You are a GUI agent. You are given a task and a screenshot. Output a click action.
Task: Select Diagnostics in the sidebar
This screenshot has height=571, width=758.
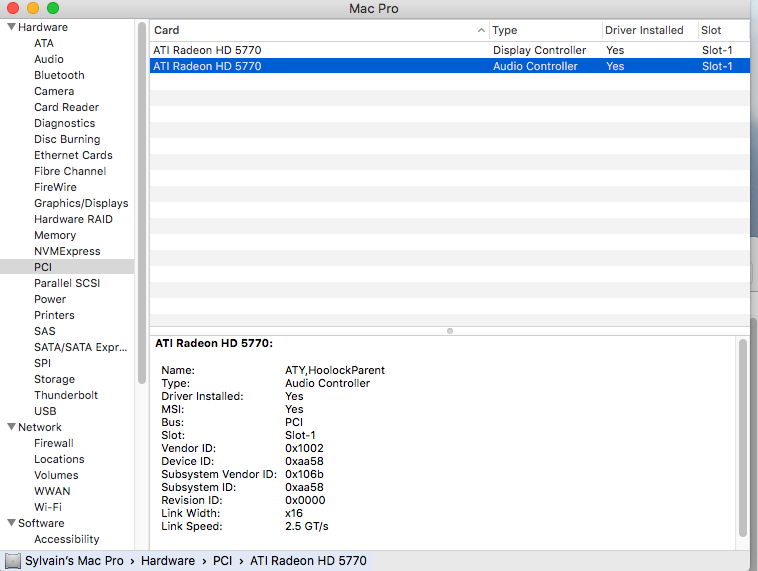point(64,123)
